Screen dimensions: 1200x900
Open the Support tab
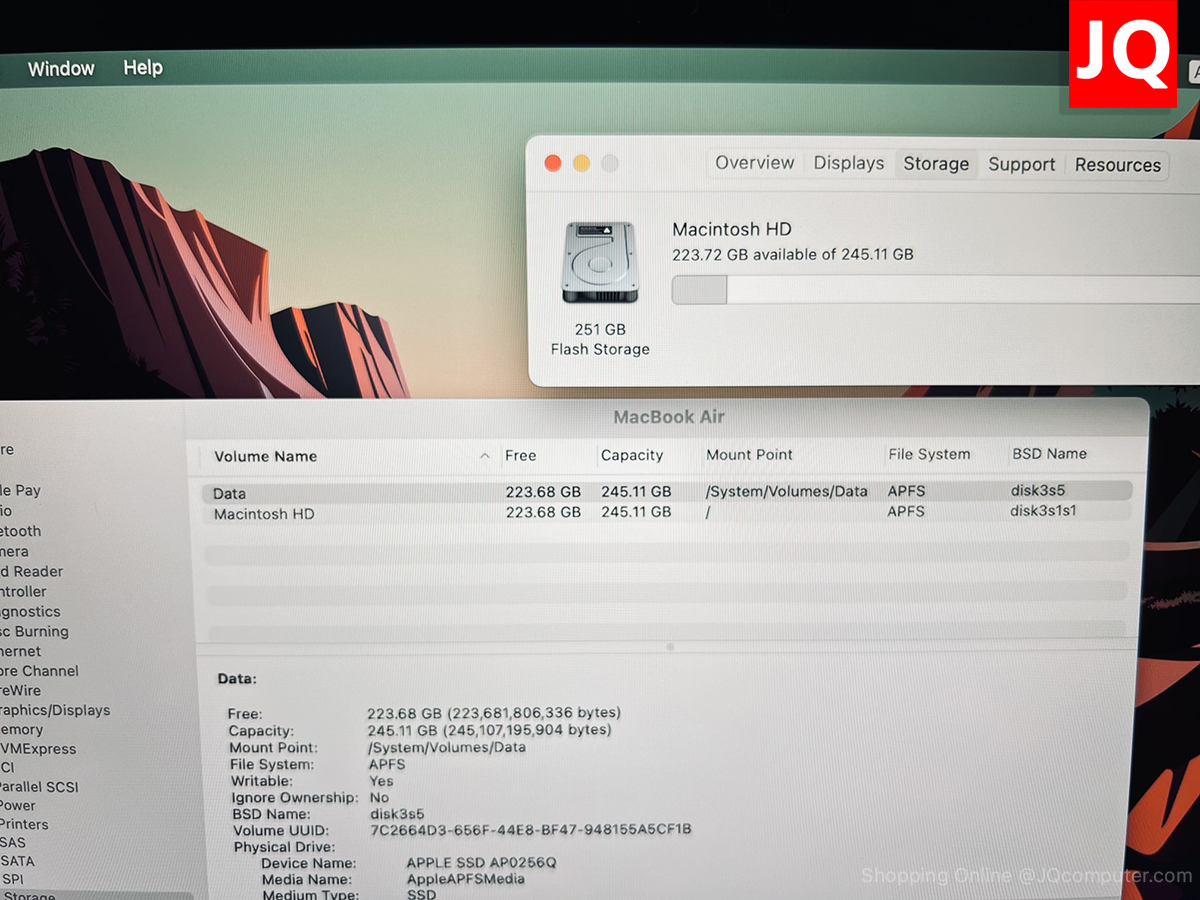1022,165
